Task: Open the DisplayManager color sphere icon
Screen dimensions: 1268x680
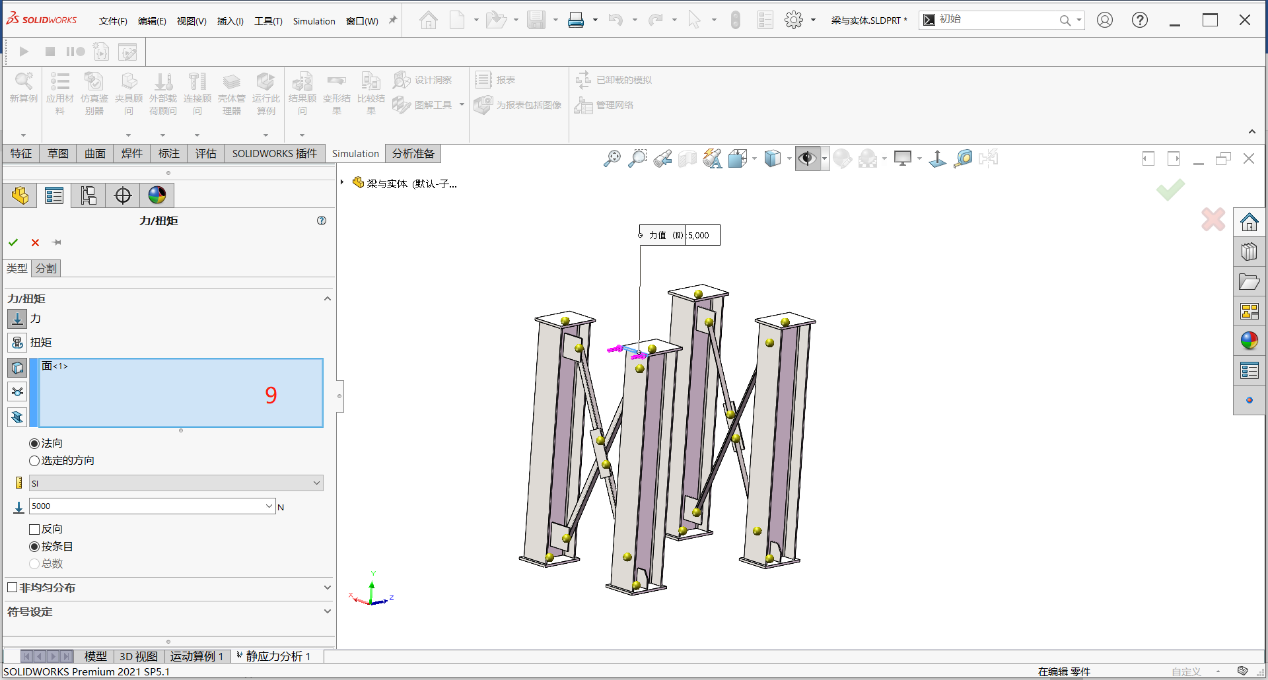Action: click(x=156, y=196)
